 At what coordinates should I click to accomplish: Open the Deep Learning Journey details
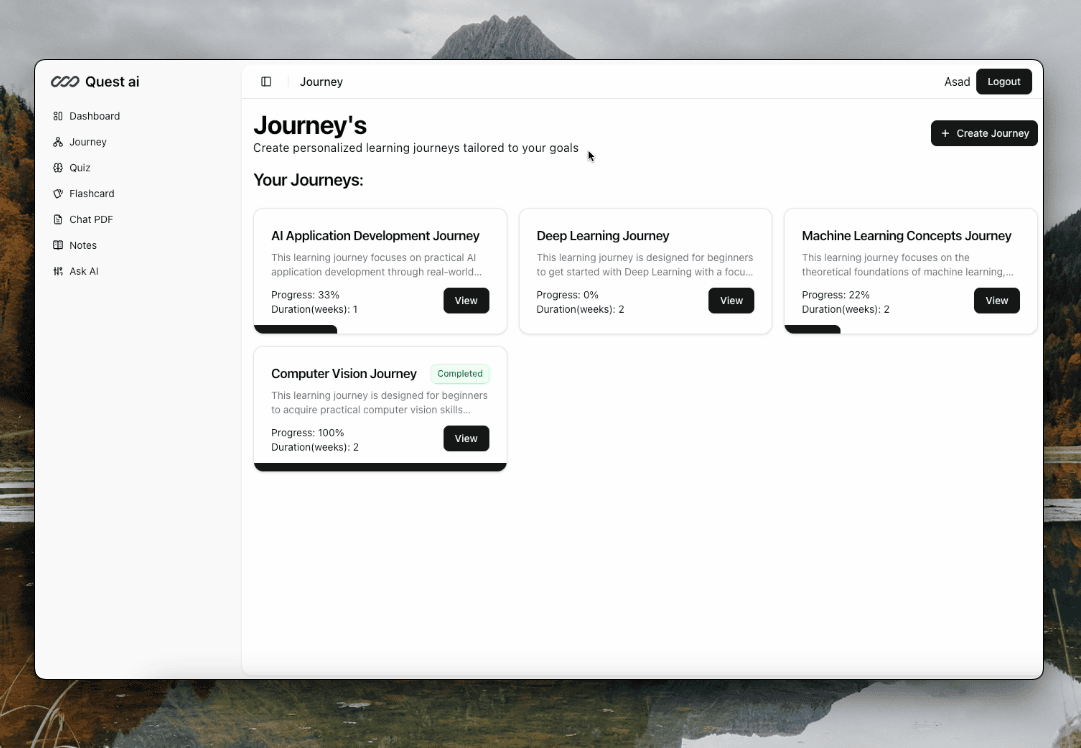731,300
